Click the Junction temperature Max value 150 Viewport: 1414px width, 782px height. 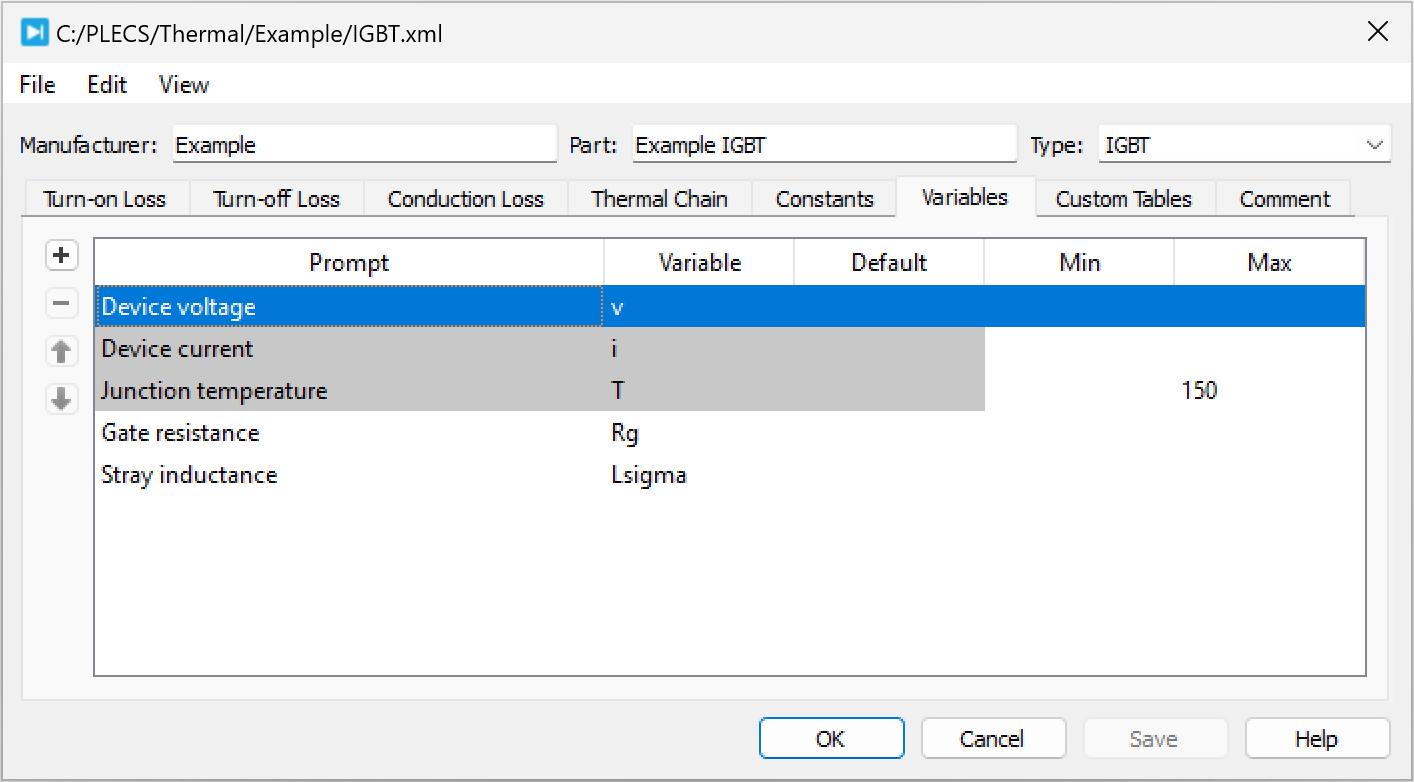1200,390
